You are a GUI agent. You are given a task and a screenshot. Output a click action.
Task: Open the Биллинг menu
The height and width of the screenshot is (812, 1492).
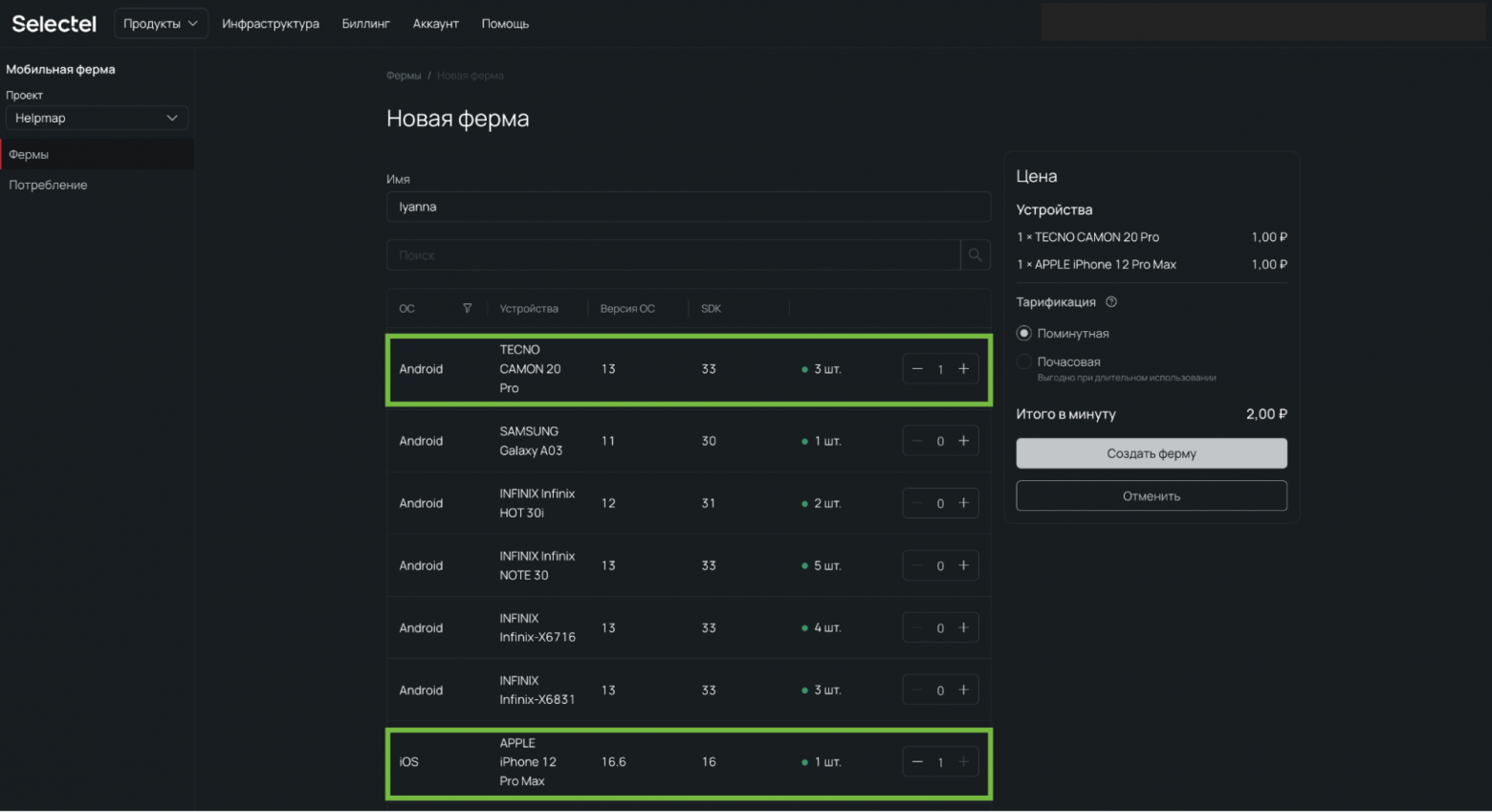coord(365,24)
